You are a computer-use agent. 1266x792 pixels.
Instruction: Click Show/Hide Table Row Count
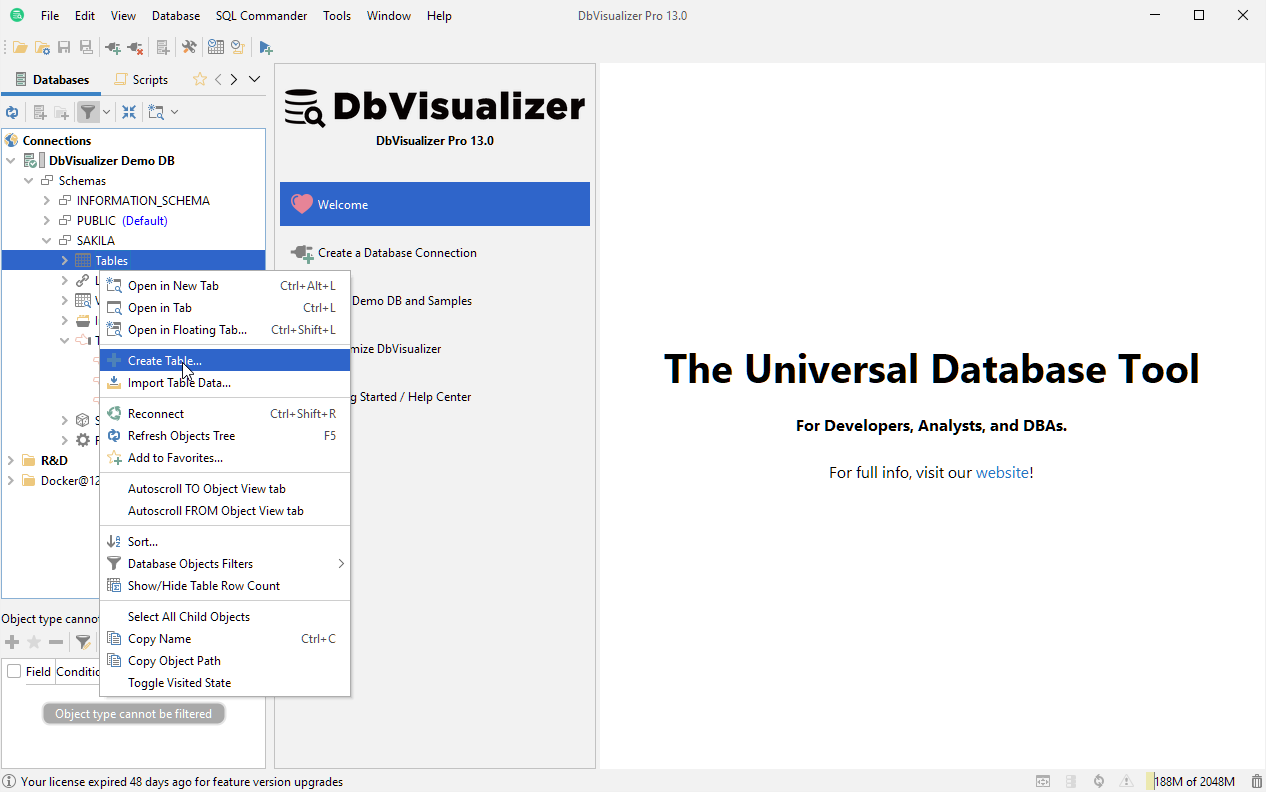click(225, 585)
